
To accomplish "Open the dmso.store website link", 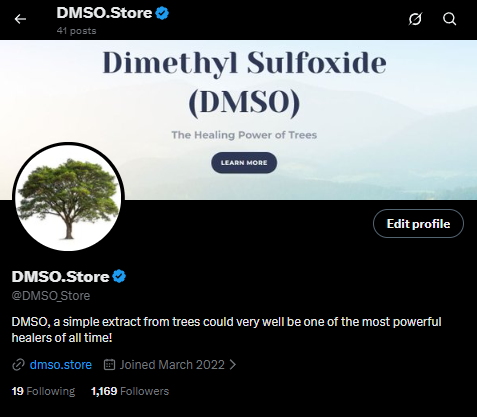I will (61, 365).
